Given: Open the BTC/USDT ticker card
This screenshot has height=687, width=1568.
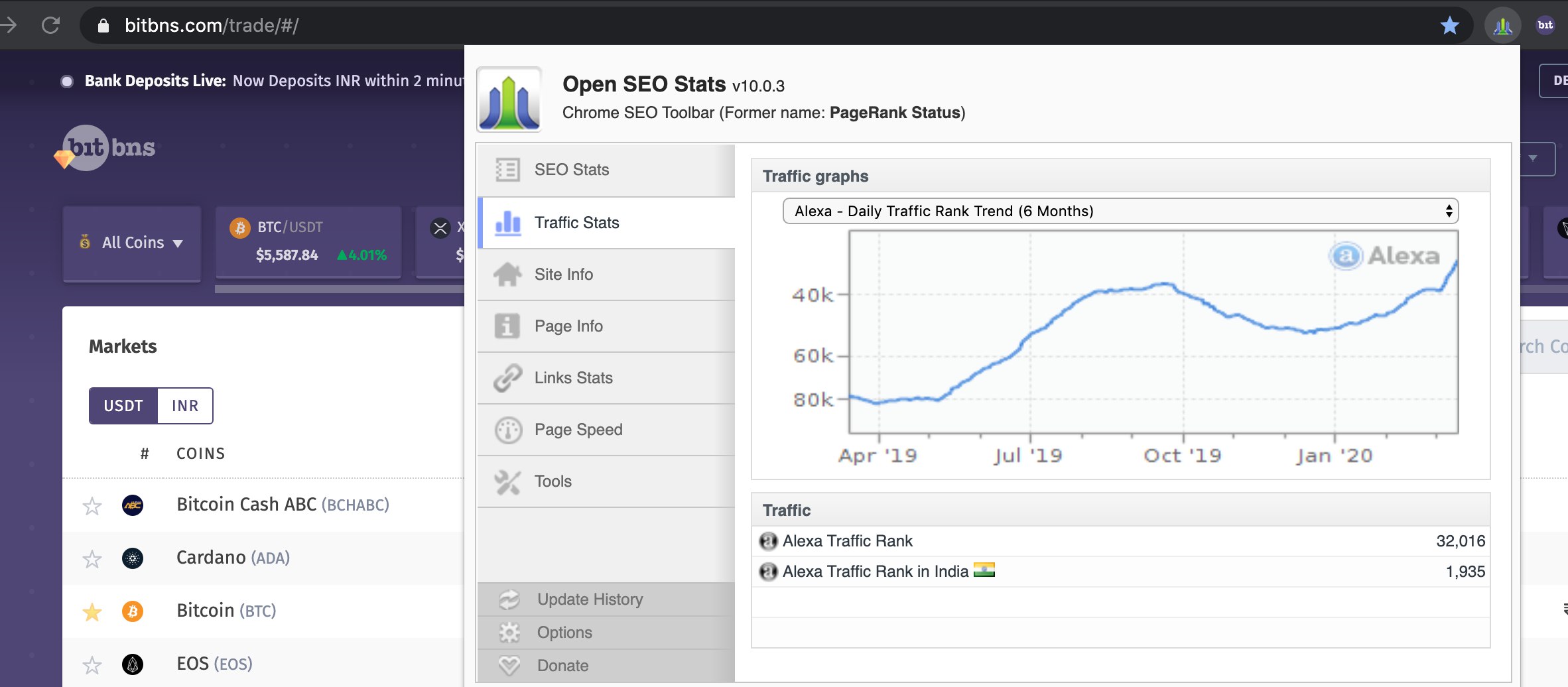Looking at the screenshot, I should pos(308,242).
